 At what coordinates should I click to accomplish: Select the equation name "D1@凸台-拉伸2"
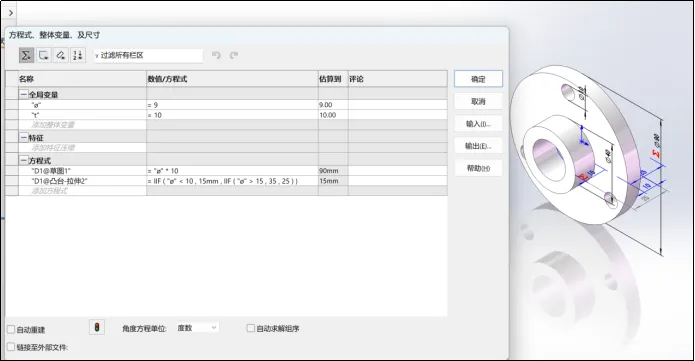point(82,181)
